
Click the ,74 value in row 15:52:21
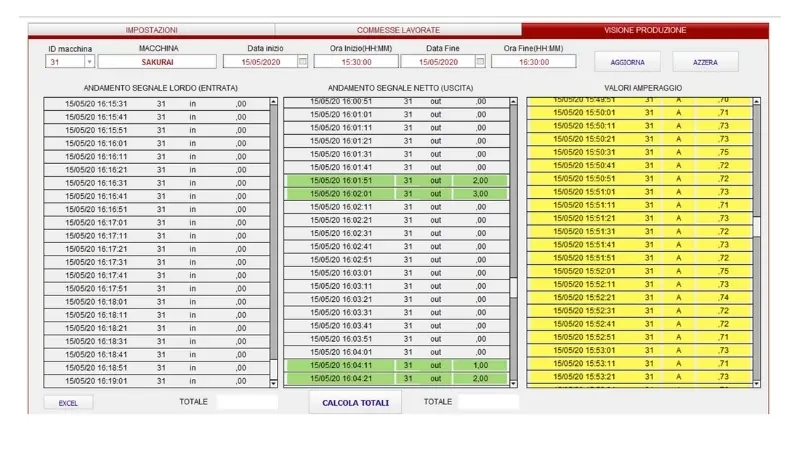(723, 297)
